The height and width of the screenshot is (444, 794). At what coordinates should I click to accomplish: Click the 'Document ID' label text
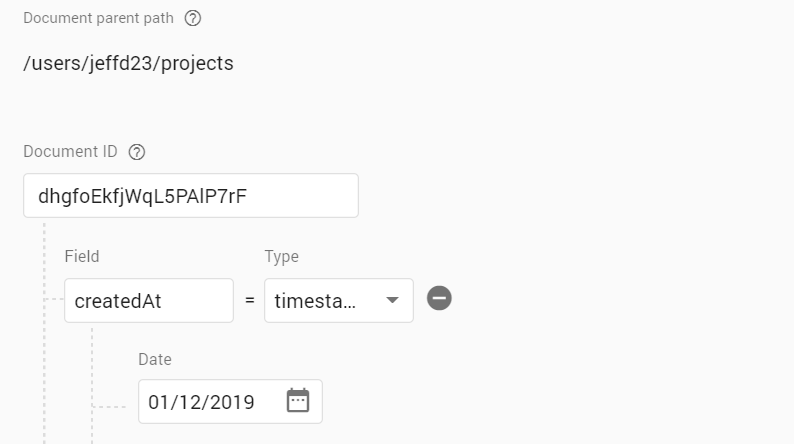click(x=70, y=152)
